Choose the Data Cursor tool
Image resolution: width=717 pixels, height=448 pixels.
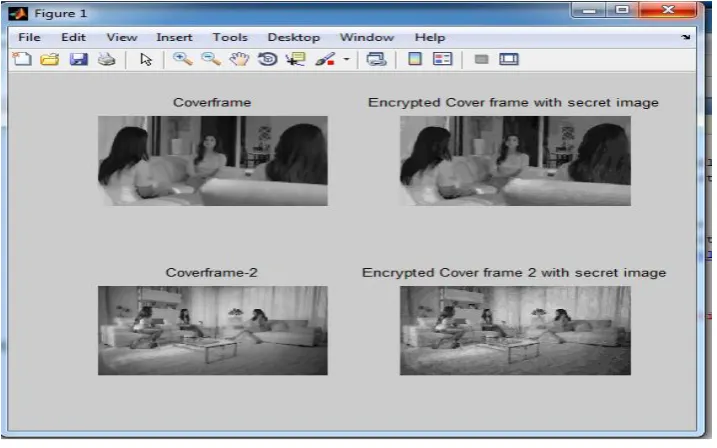click(295, 59)
